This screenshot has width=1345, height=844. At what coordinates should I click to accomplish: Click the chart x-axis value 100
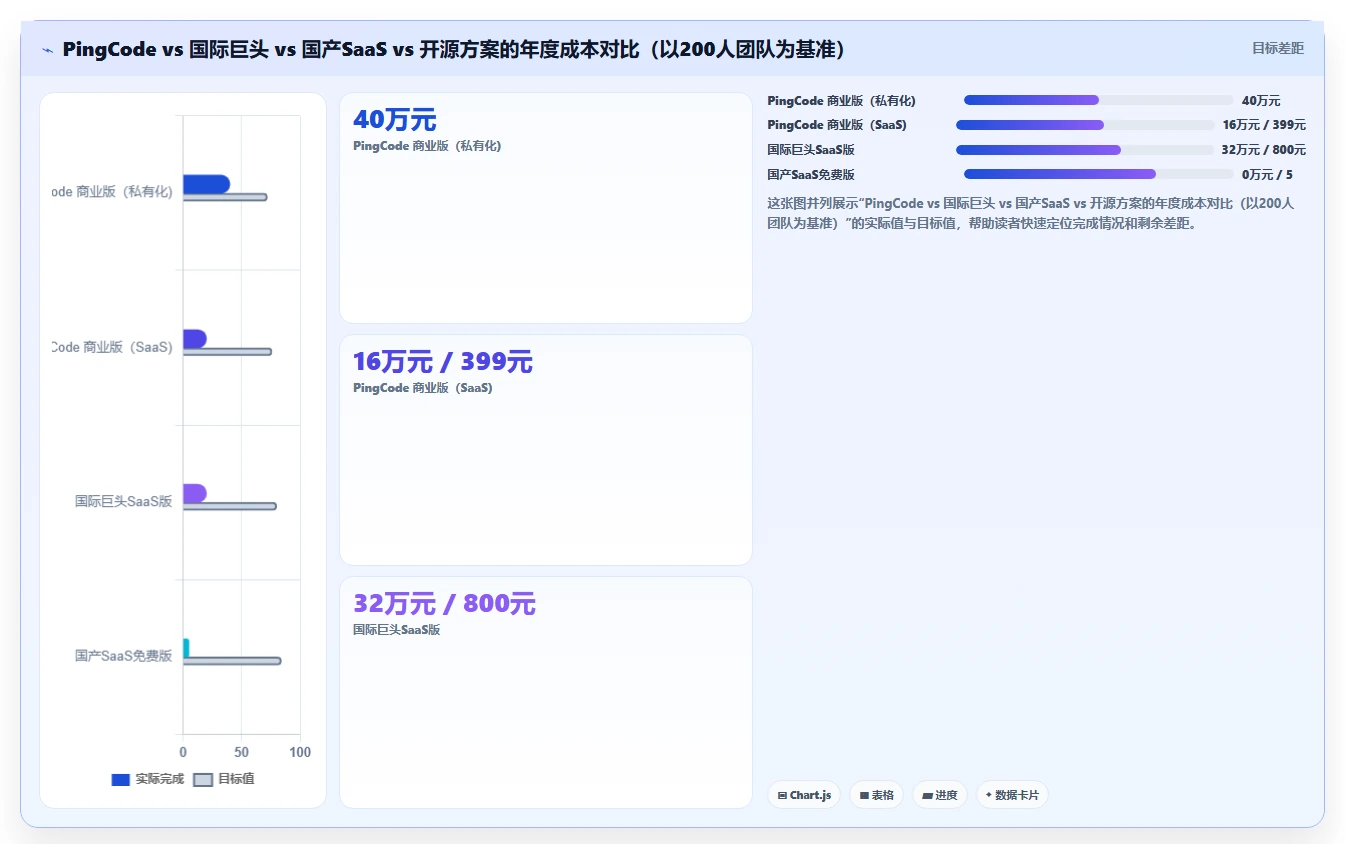point(300,752)
